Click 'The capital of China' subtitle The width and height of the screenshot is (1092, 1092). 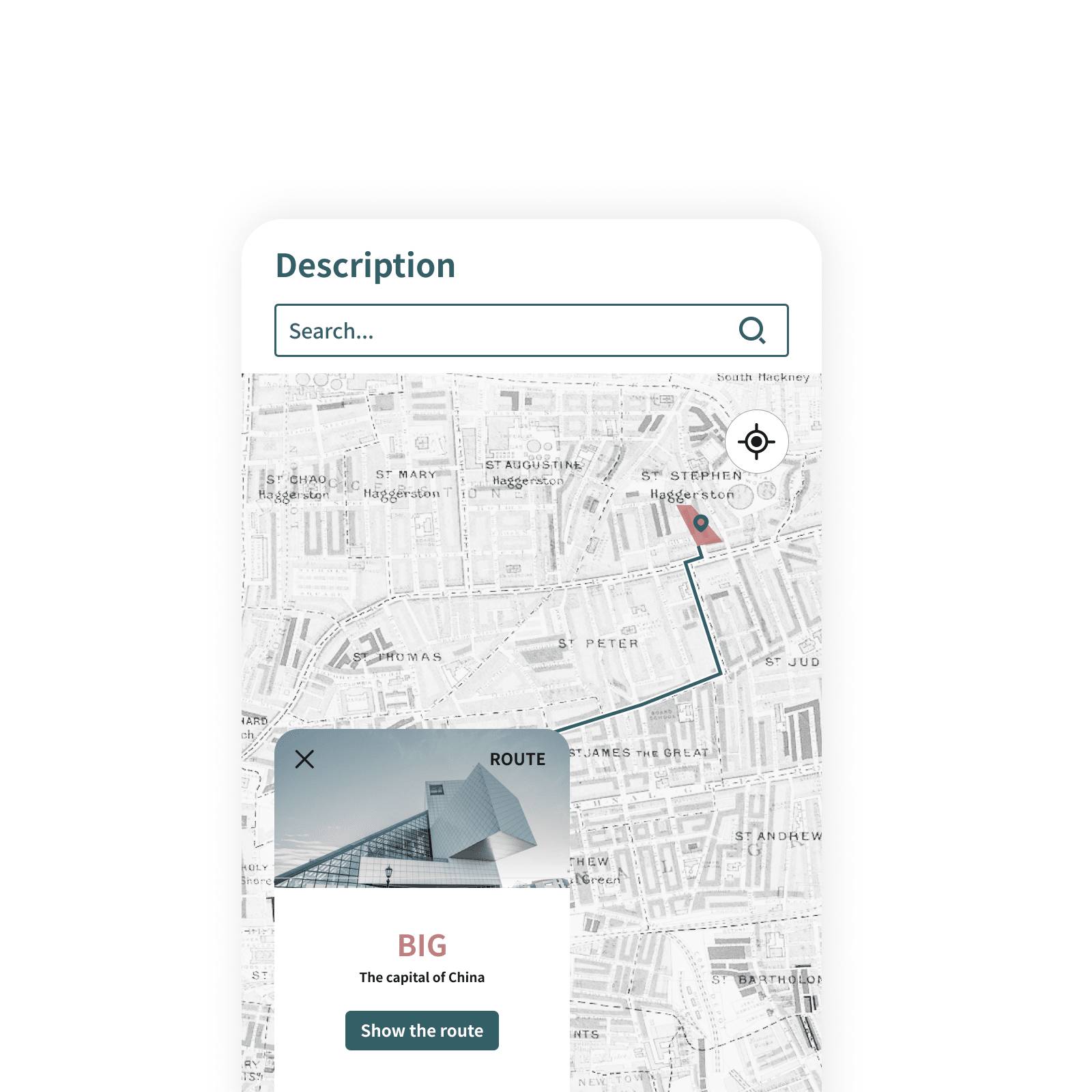pyautogui.click(x=422, y=977)
